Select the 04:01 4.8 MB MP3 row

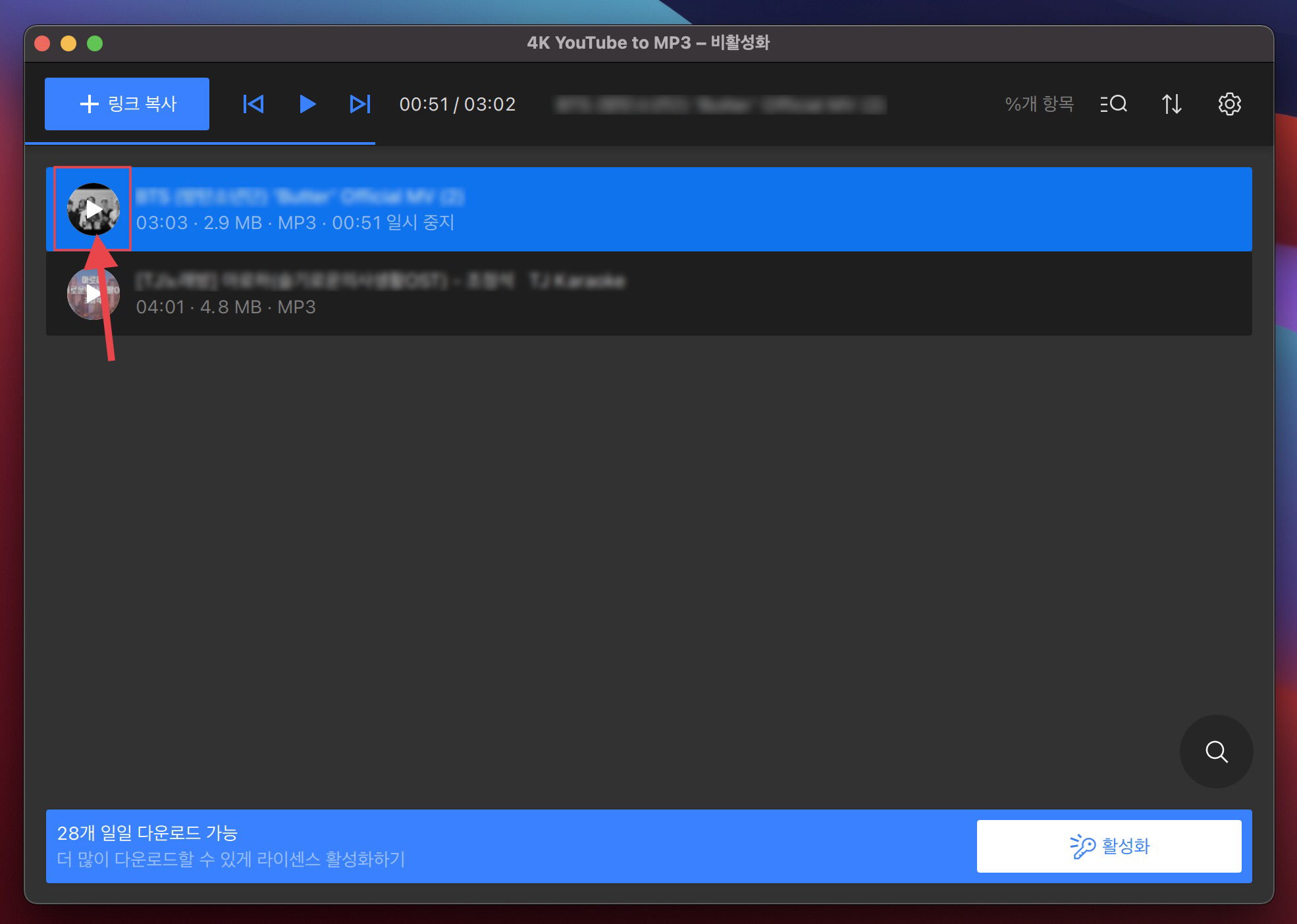pos(658,294)
